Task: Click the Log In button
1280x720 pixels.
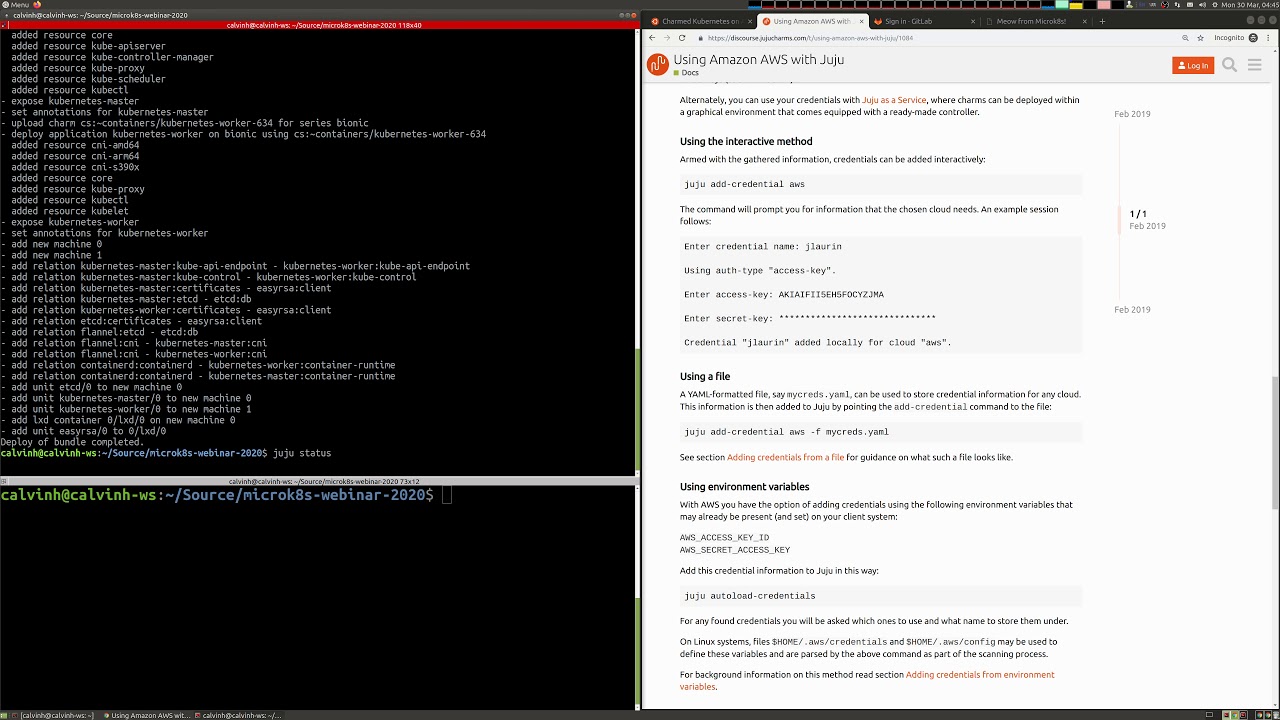Action: click(x=1192, y=65)
